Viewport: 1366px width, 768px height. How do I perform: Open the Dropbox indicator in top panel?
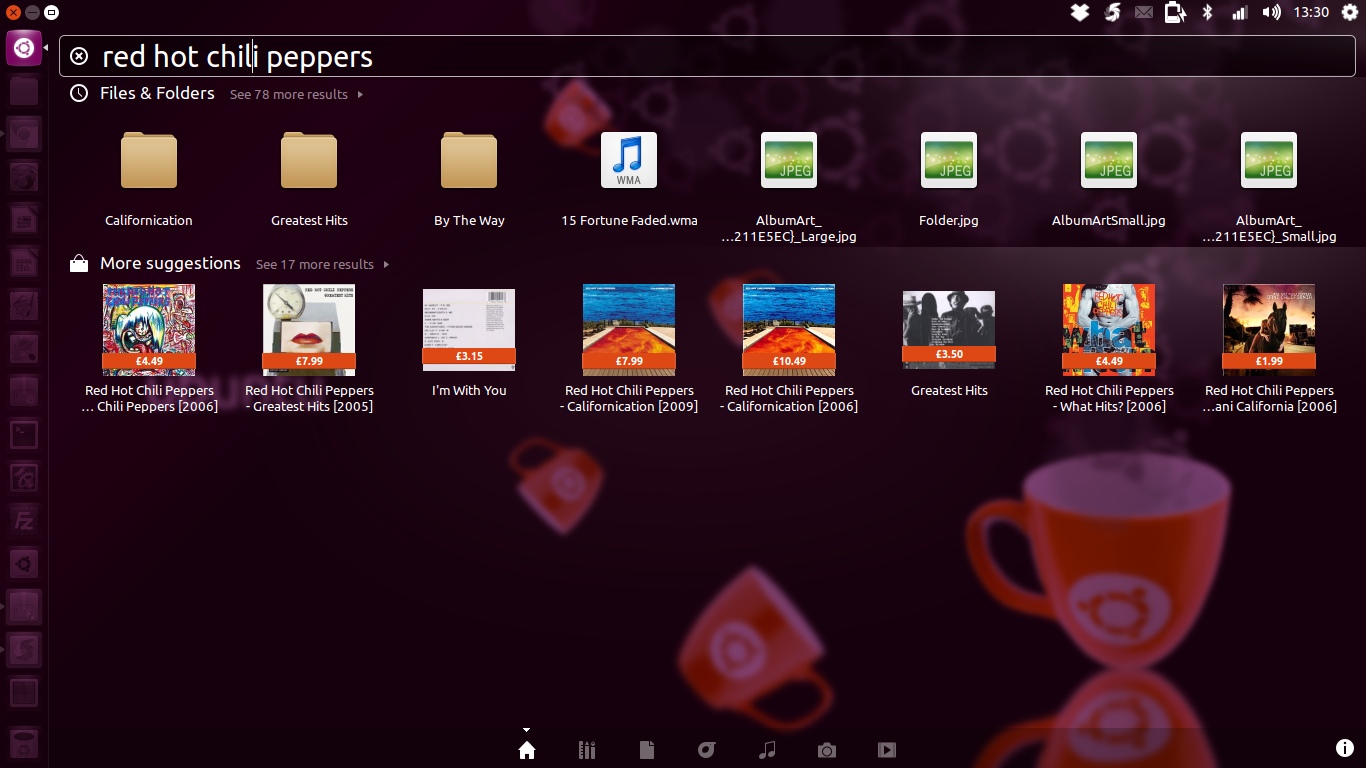[x=1079, y=12]
